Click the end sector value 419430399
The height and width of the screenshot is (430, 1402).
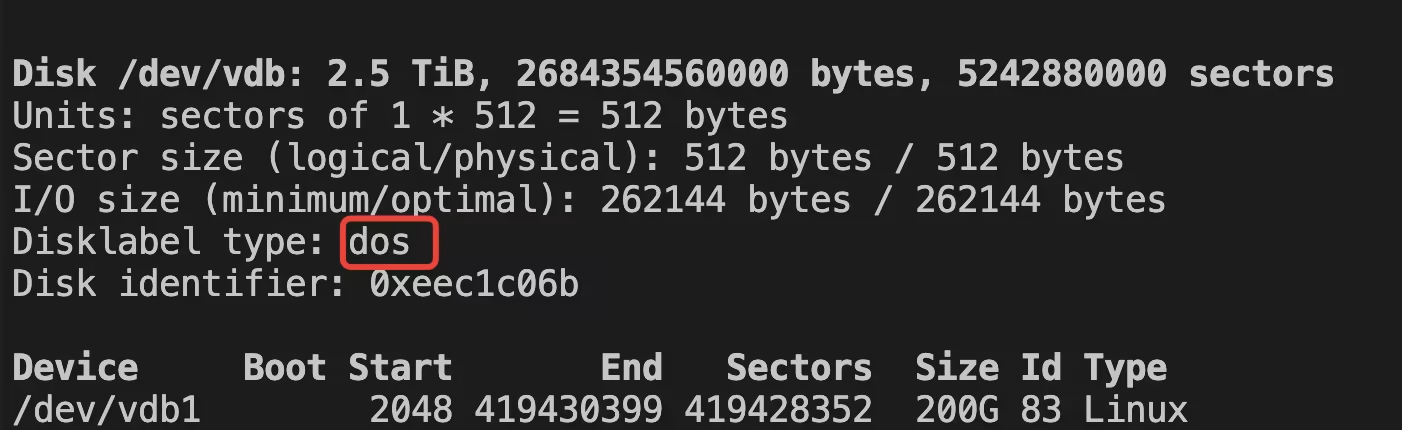(568, 410)
